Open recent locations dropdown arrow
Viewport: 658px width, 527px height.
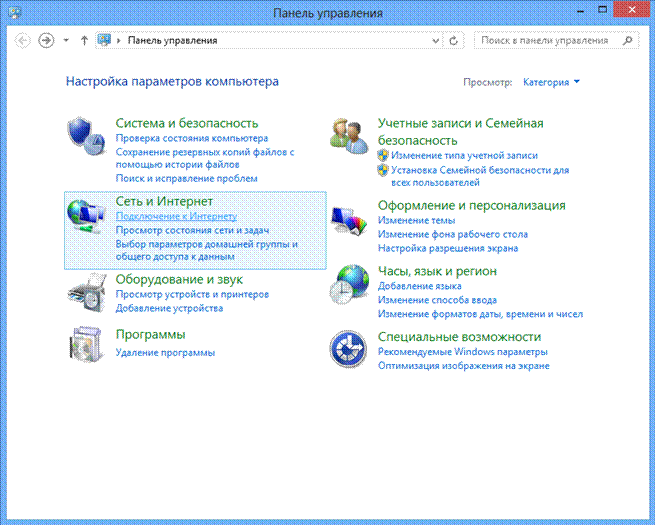coord(66,41)
